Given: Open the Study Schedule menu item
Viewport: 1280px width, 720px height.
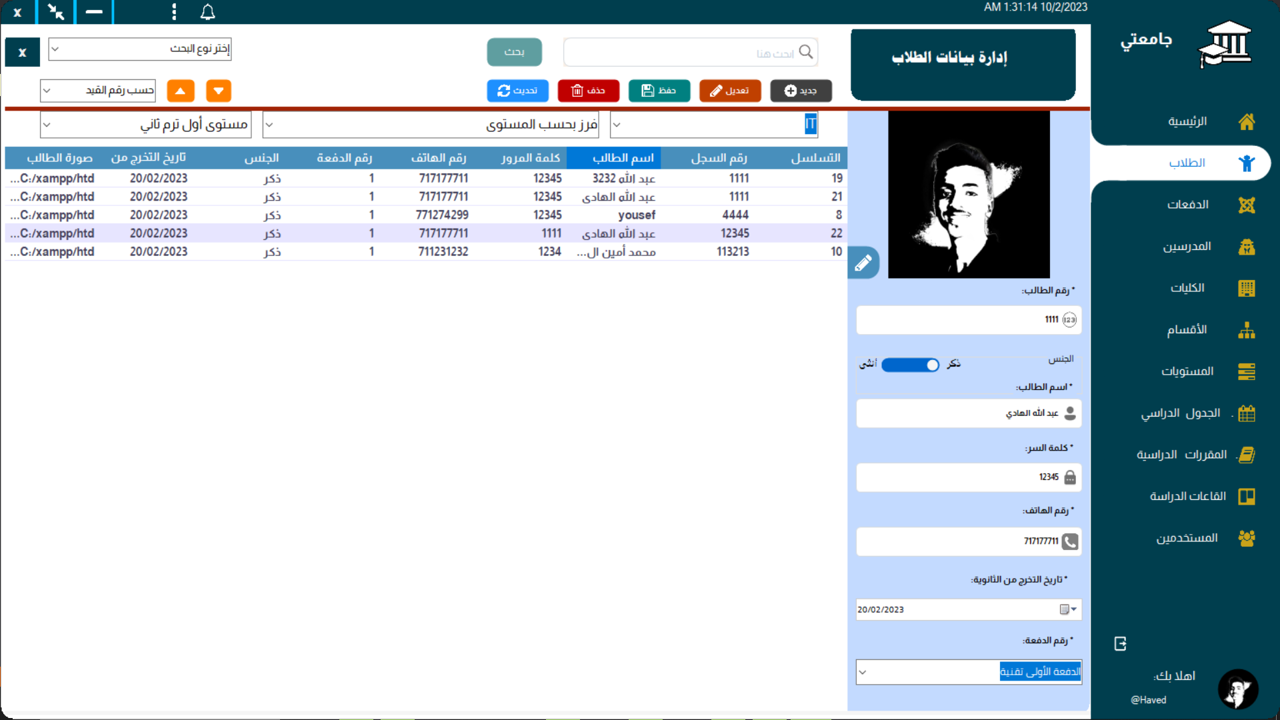Looking at the screenshot, I should (1181, 413).
